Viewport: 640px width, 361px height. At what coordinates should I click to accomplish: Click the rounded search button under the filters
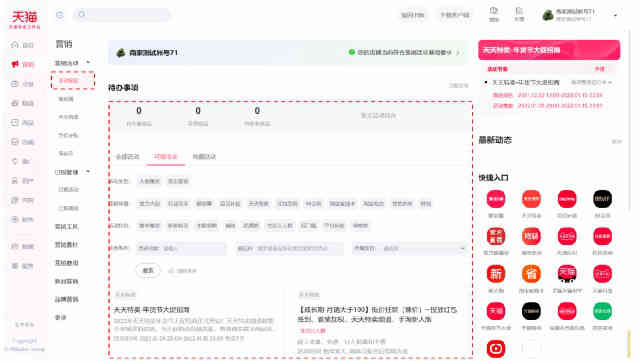(148, 270)
